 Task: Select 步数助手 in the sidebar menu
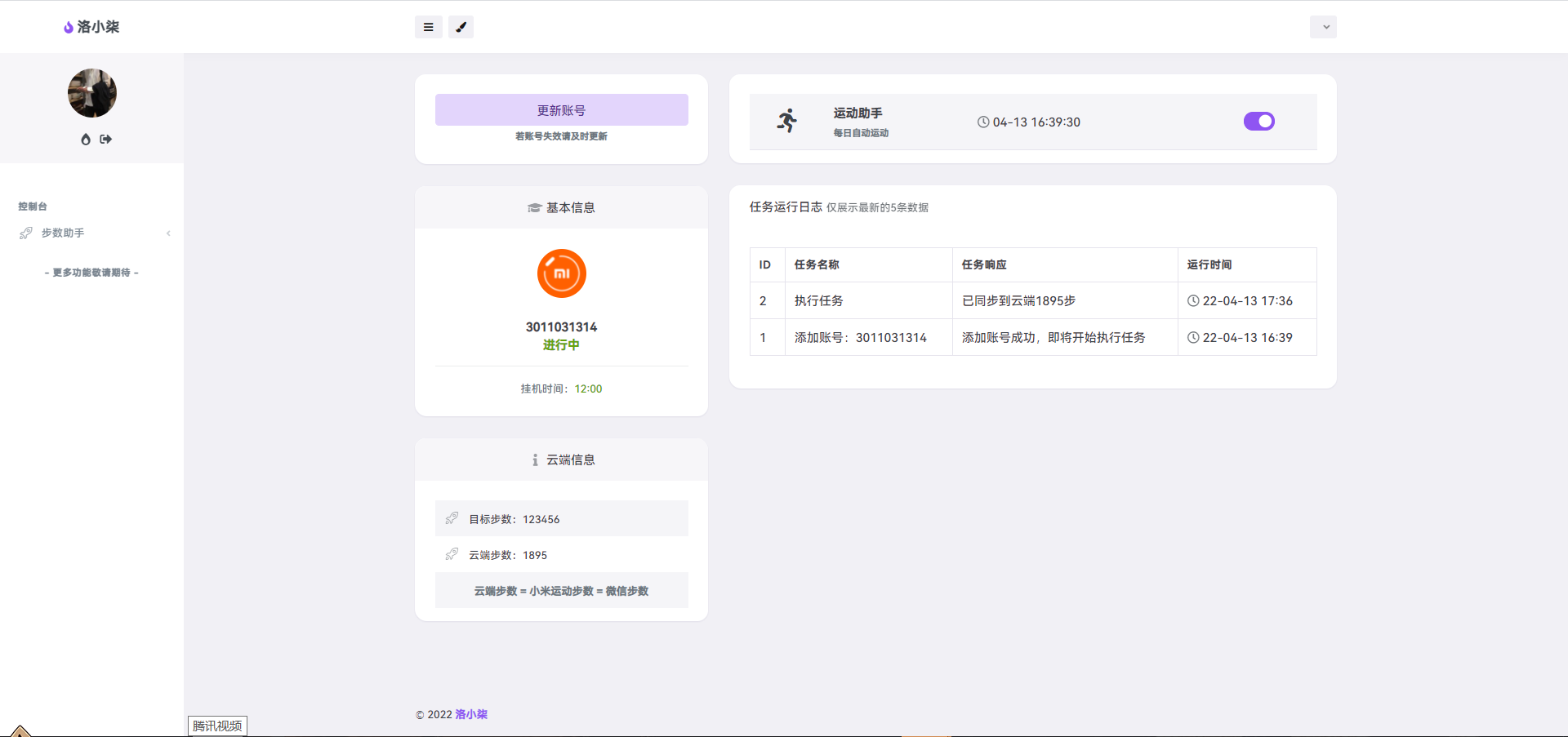coord(63,233)
